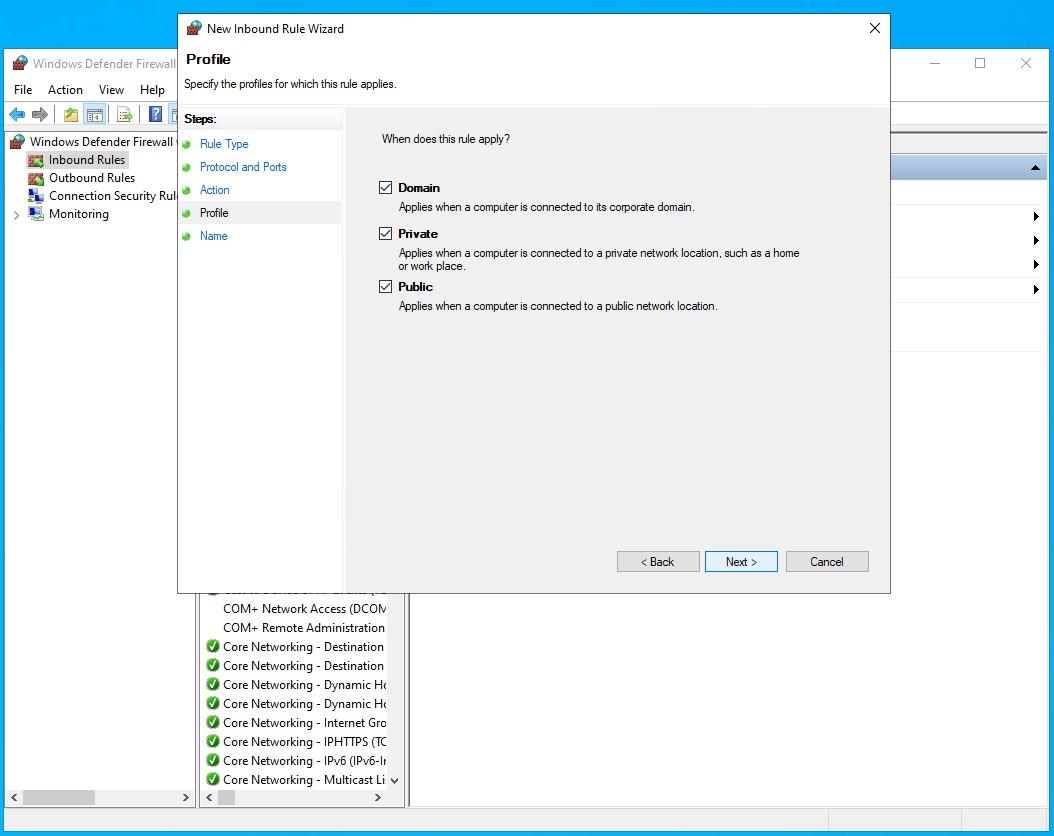Image resolution: width=1054 pixels, height=836 pixels.
Task: Uncheck the Private profile checkbox
Action: 385,233
